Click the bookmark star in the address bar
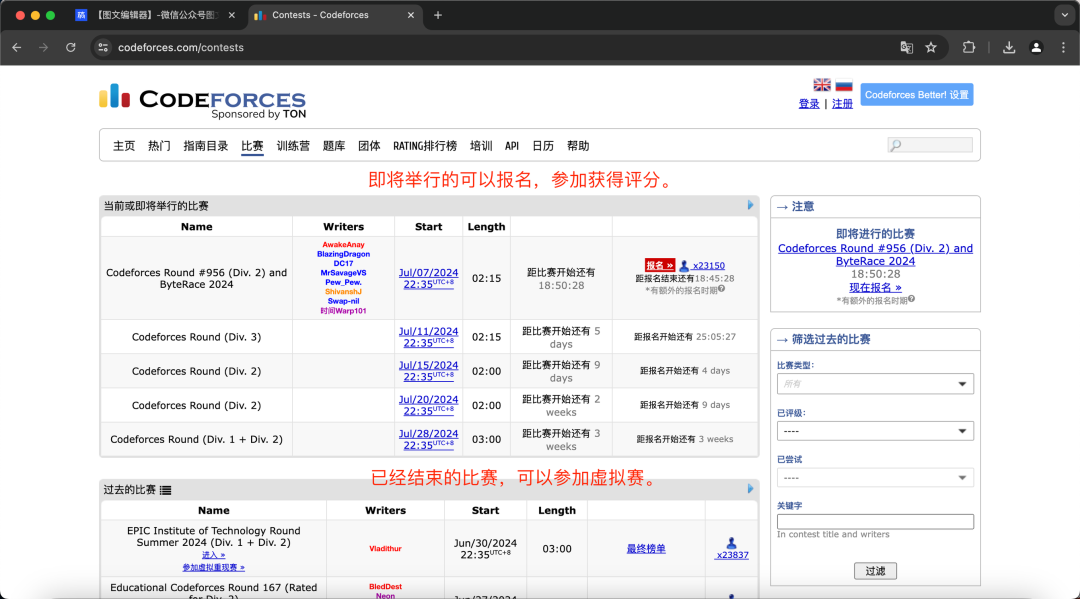The image size is (1080, 599). point(931,47)
